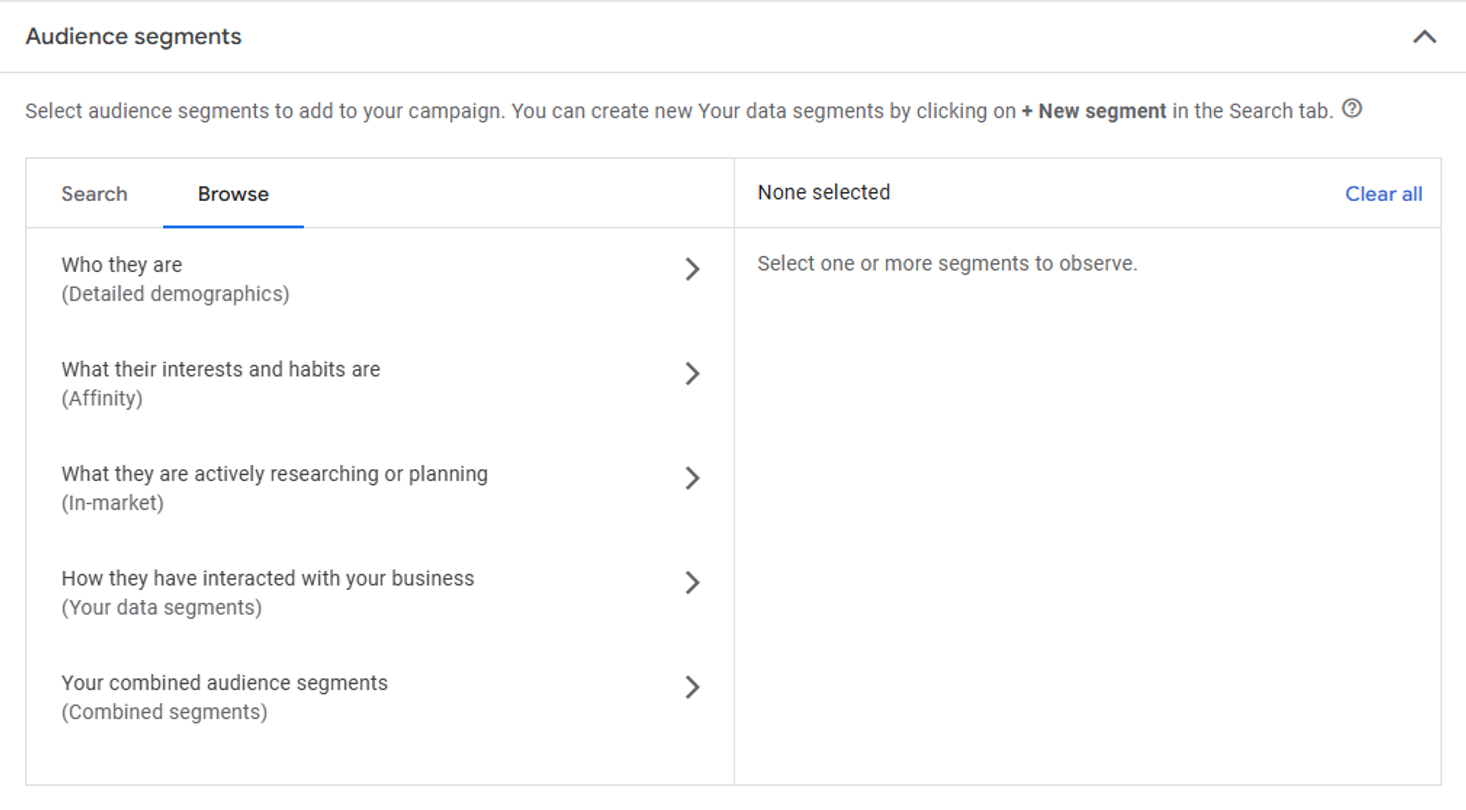1466x810 pixels.
Task: Click the 'None selected' panel heading
Action: point(824,192)
